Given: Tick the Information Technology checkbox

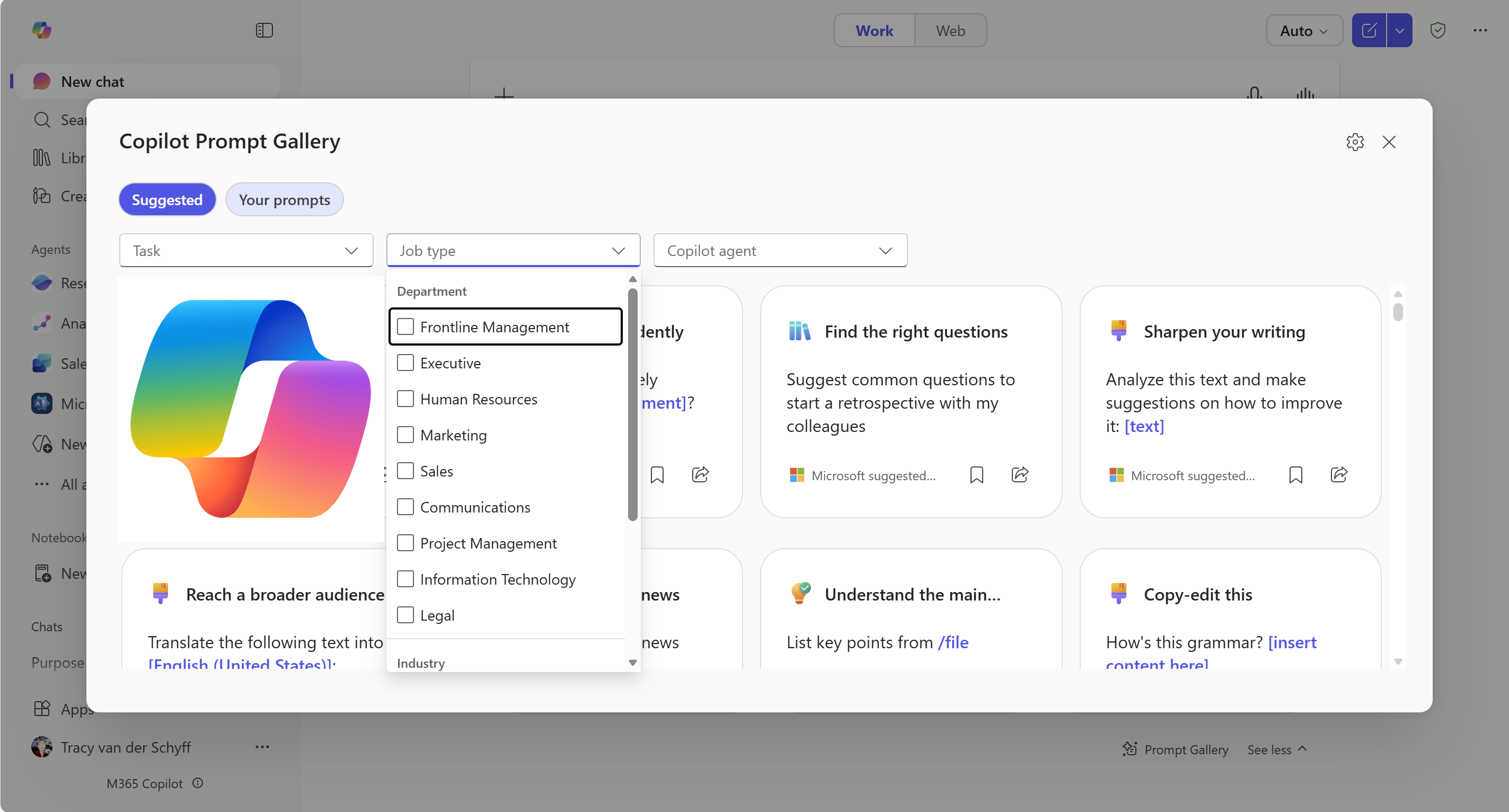Looking at the screenshot, I should (x=405, y=579).
